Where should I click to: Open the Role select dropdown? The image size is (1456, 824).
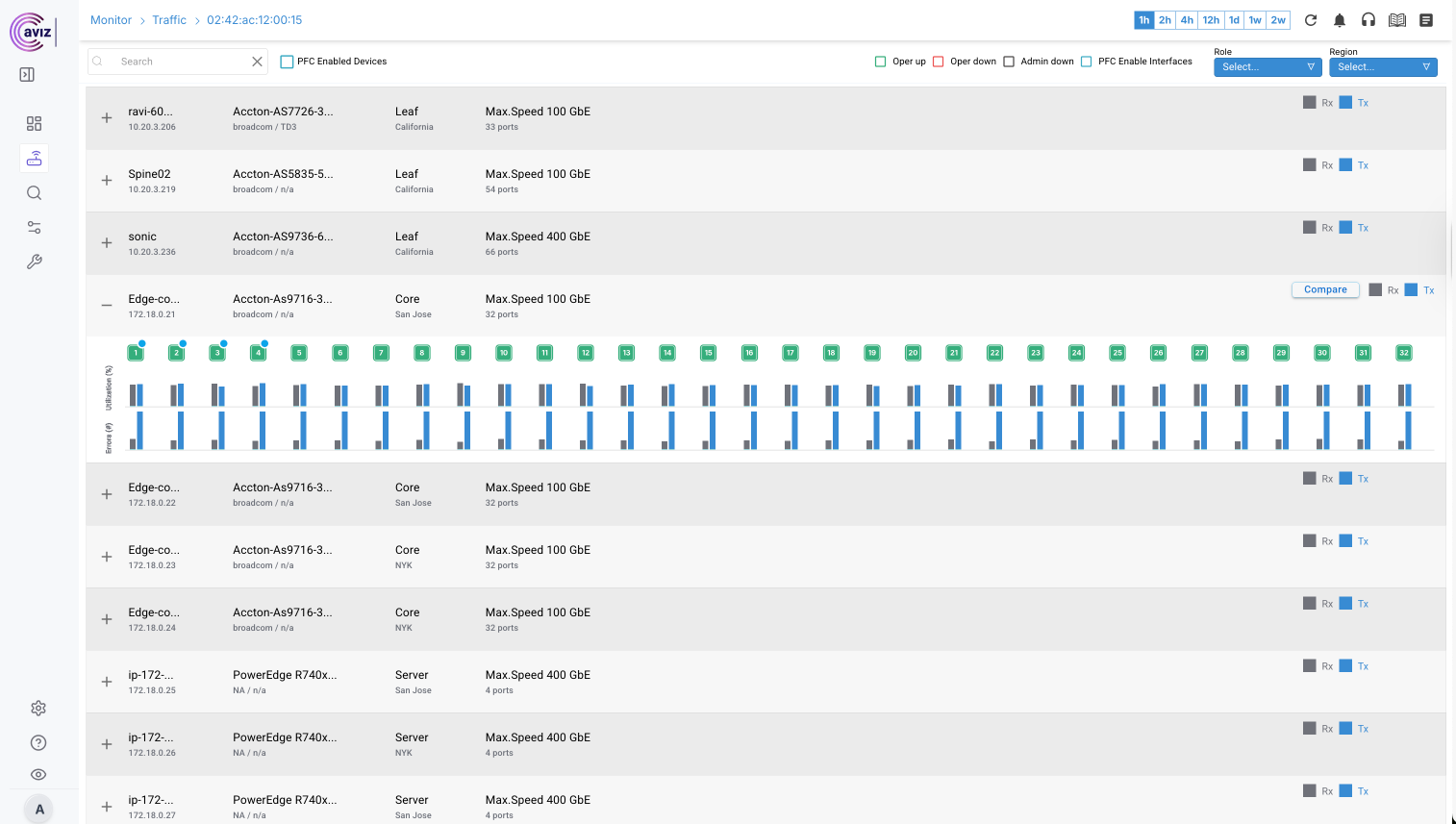(x=1268, y=67)
